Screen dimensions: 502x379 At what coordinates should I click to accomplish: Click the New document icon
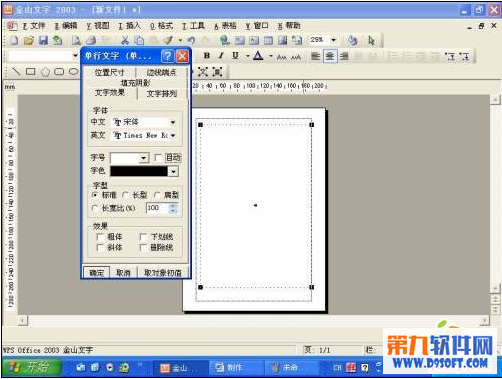coord(14,40)
